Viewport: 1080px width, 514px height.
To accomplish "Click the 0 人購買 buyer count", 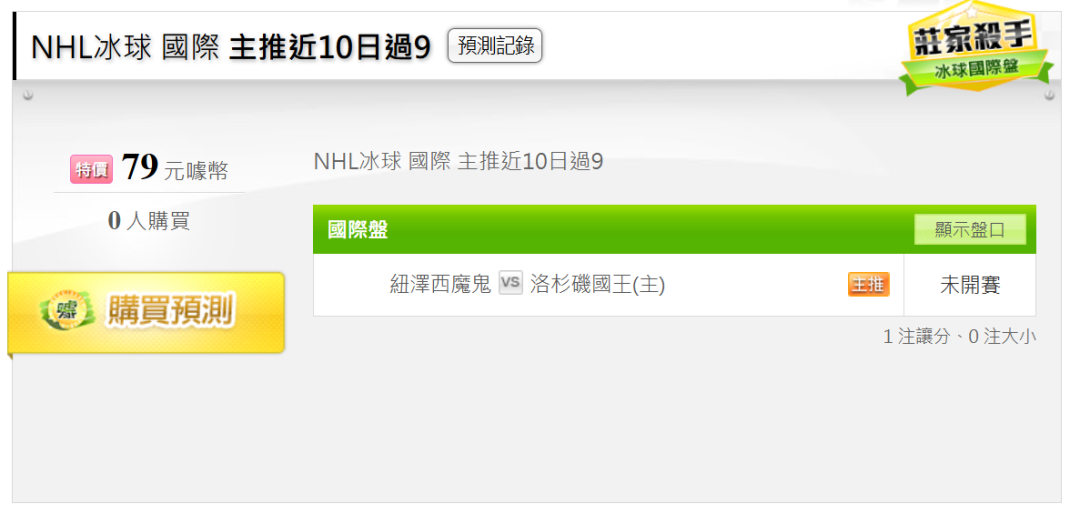I will (x=149, y=220).
